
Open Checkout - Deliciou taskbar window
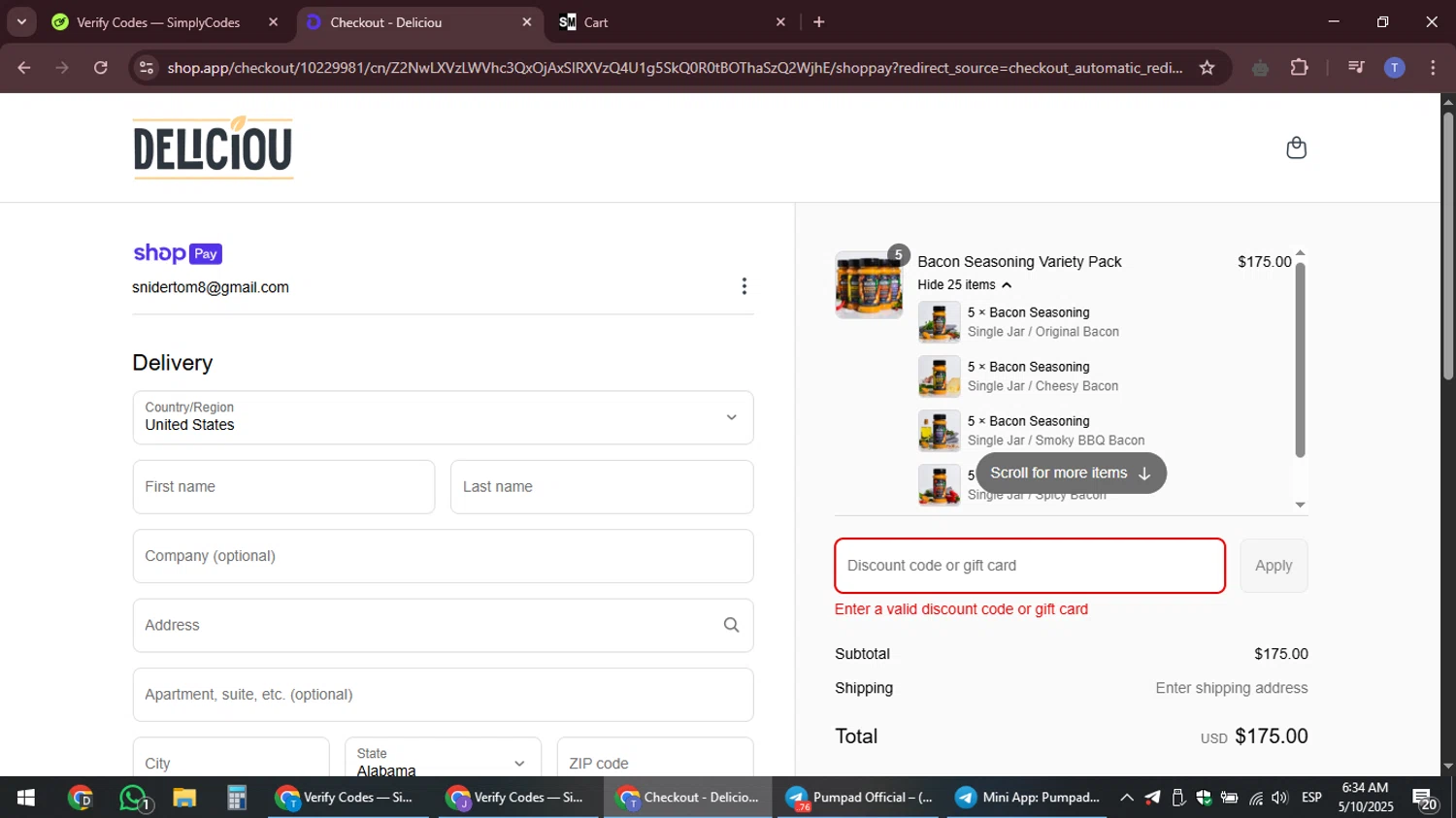689,798
